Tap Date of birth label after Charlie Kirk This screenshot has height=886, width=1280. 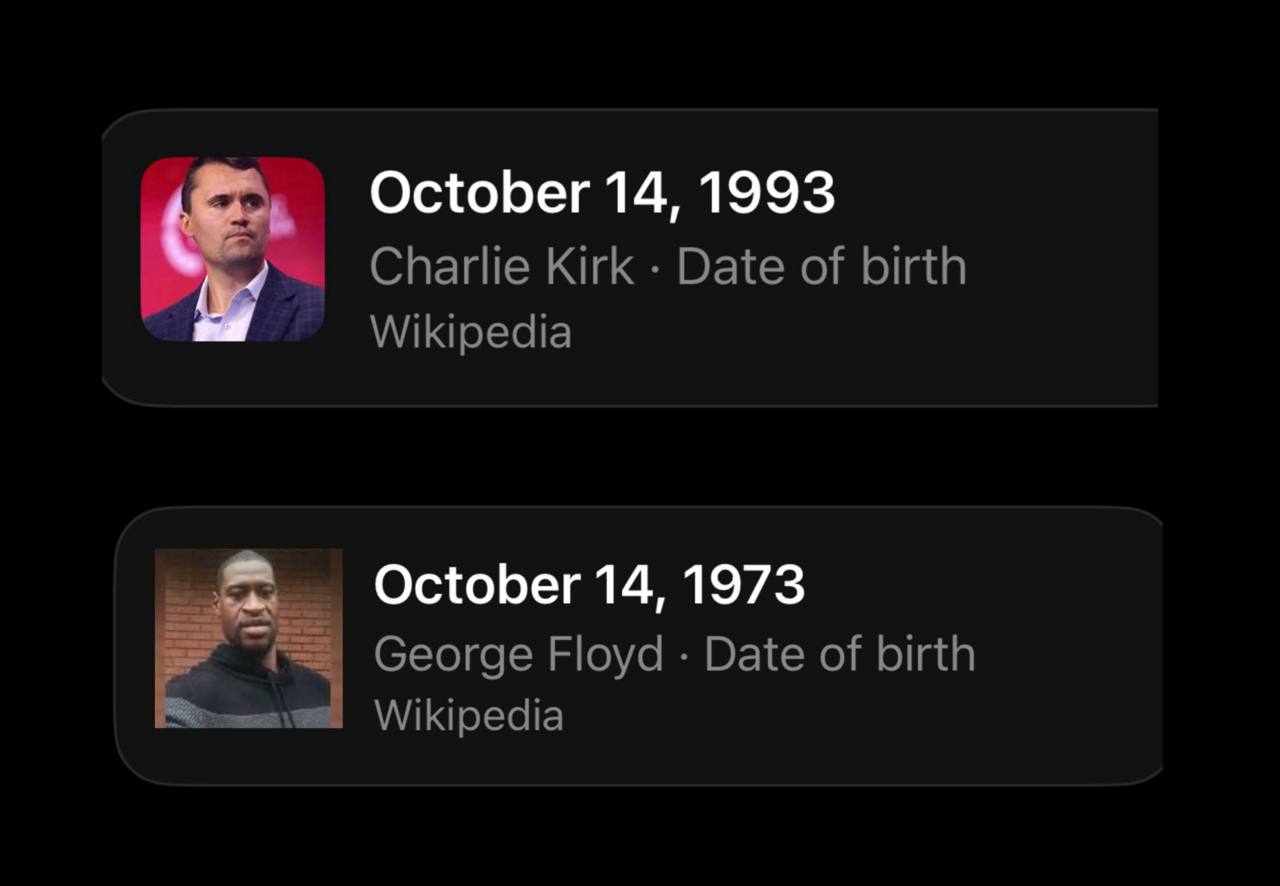(x=821, y=267)
